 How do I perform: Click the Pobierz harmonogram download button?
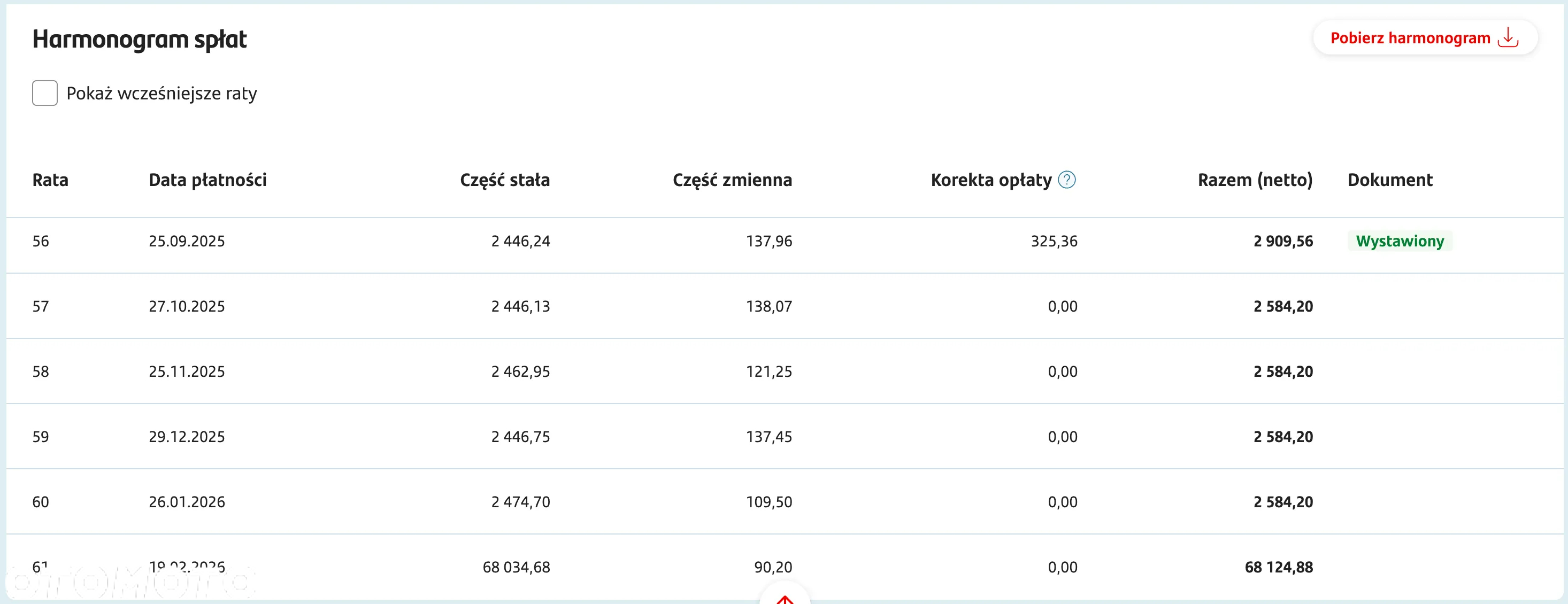[1425, 38]
